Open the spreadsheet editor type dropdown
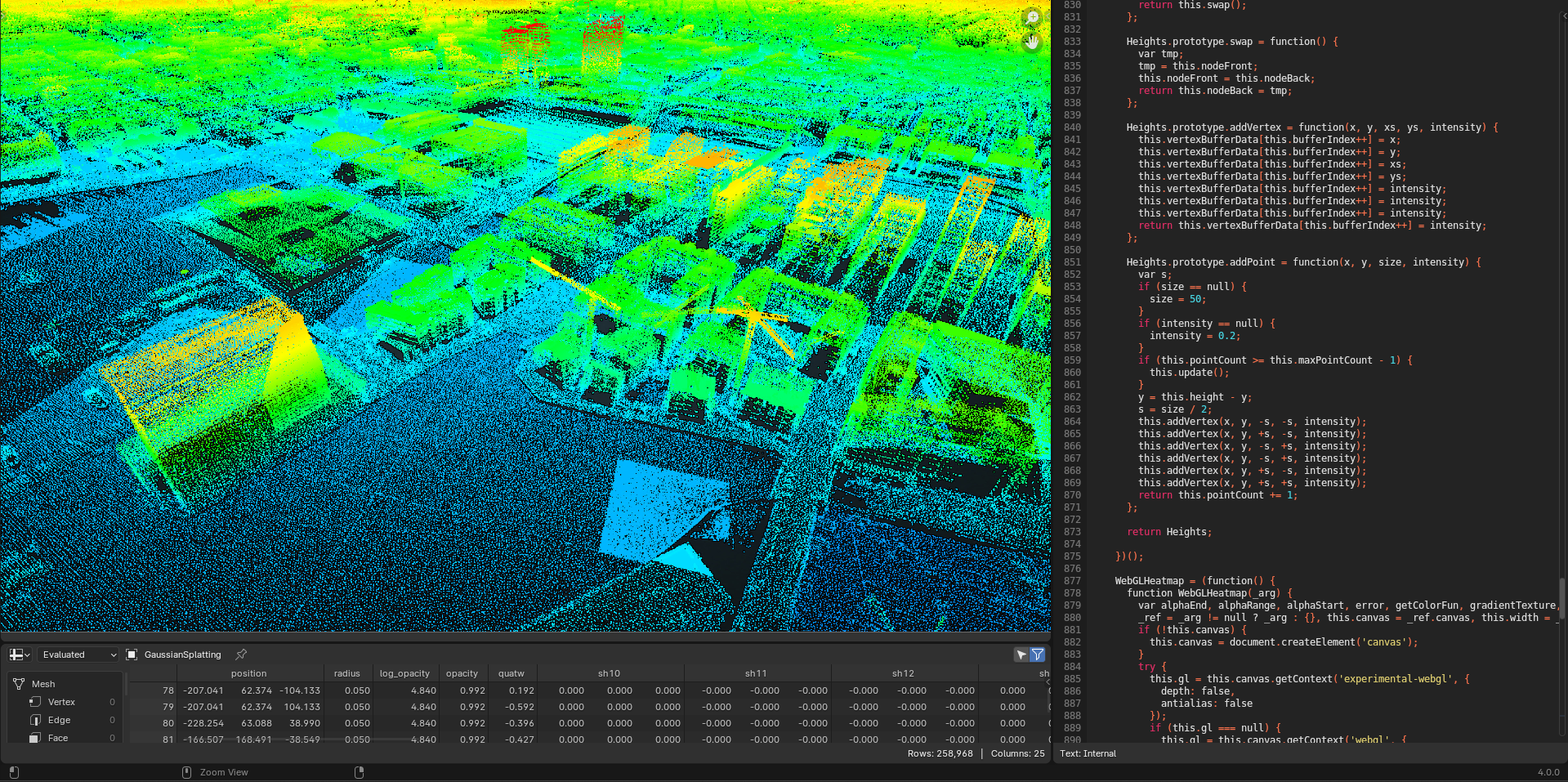This screenshot has width=1568, height=782. pos(20,655)
